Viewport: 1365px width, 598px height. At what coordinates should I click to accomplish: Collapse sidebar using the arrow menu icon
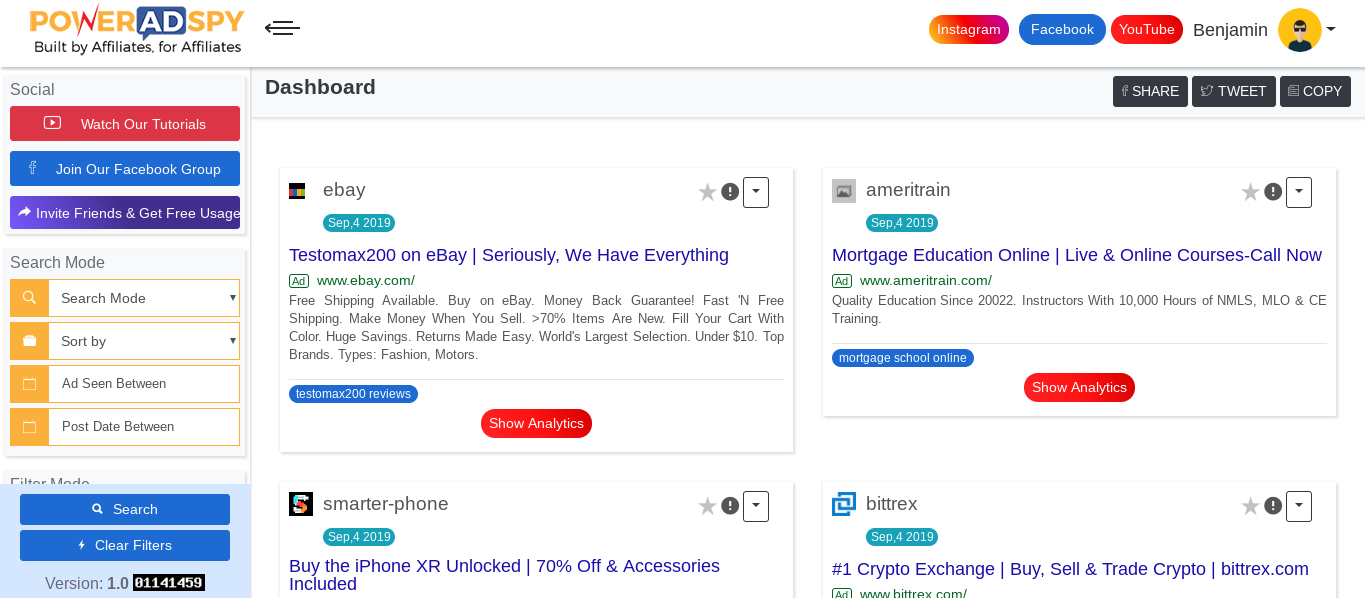pos(282,28)
